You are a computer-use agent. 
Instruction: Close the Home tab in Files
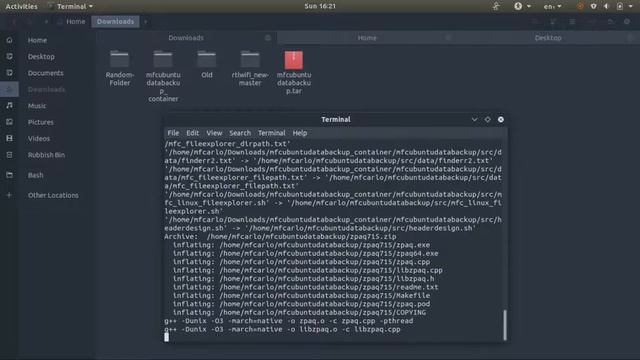click(x=448, y=38)
